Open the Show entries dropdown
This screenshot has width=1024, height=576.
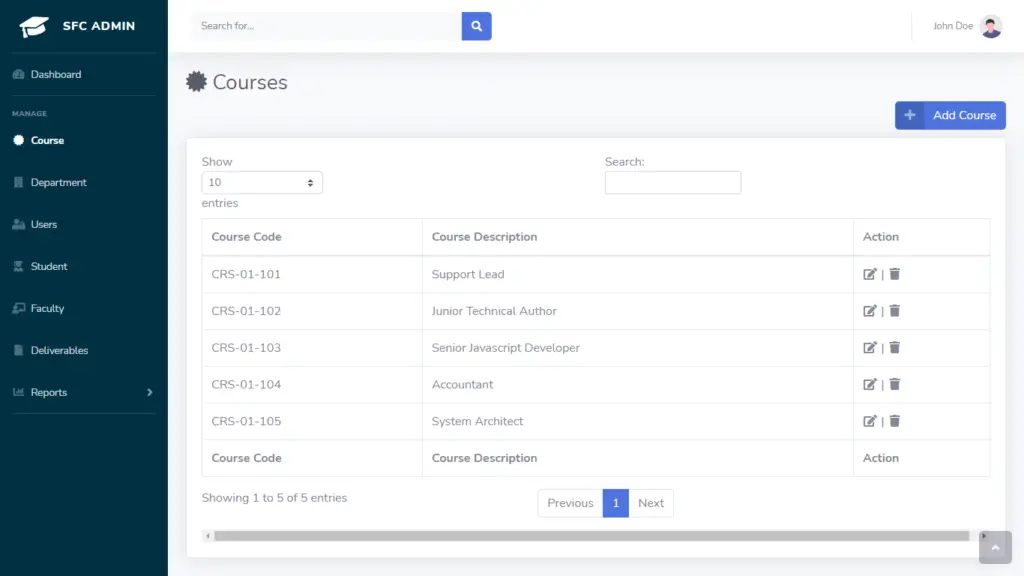click(261, 182)
